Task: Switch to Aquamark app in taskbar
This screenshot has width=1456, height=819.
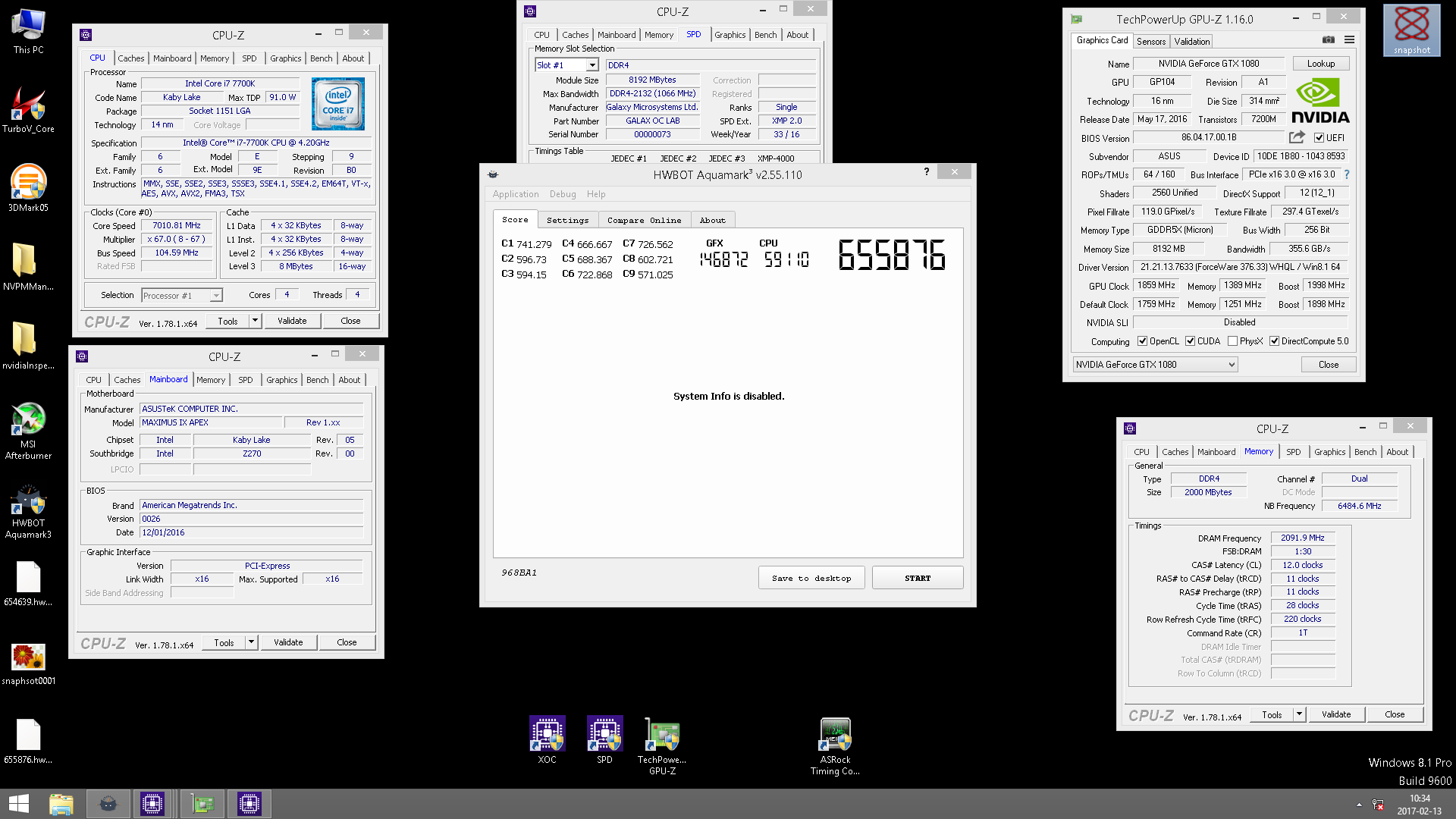Action: 108,804
